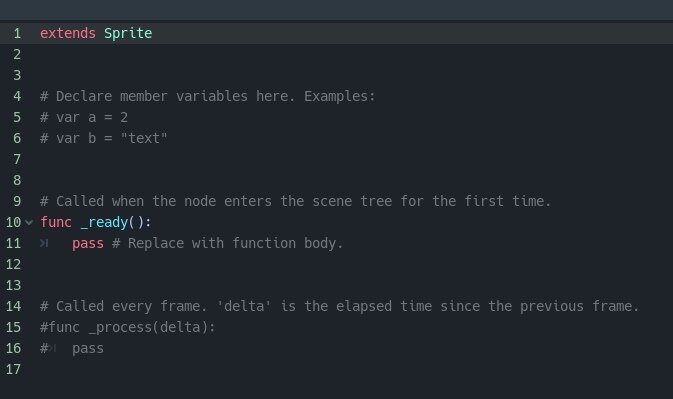Click the 'extends' keyword
The width and height of the screenshot is (673, 399).
pyautogui.click(x=68, y=33)
